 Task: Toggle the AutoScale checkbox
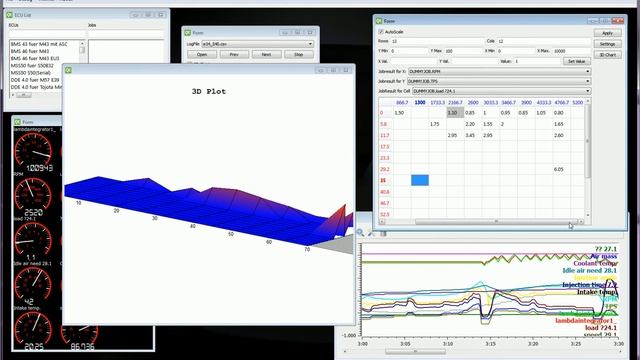[381, 31]
